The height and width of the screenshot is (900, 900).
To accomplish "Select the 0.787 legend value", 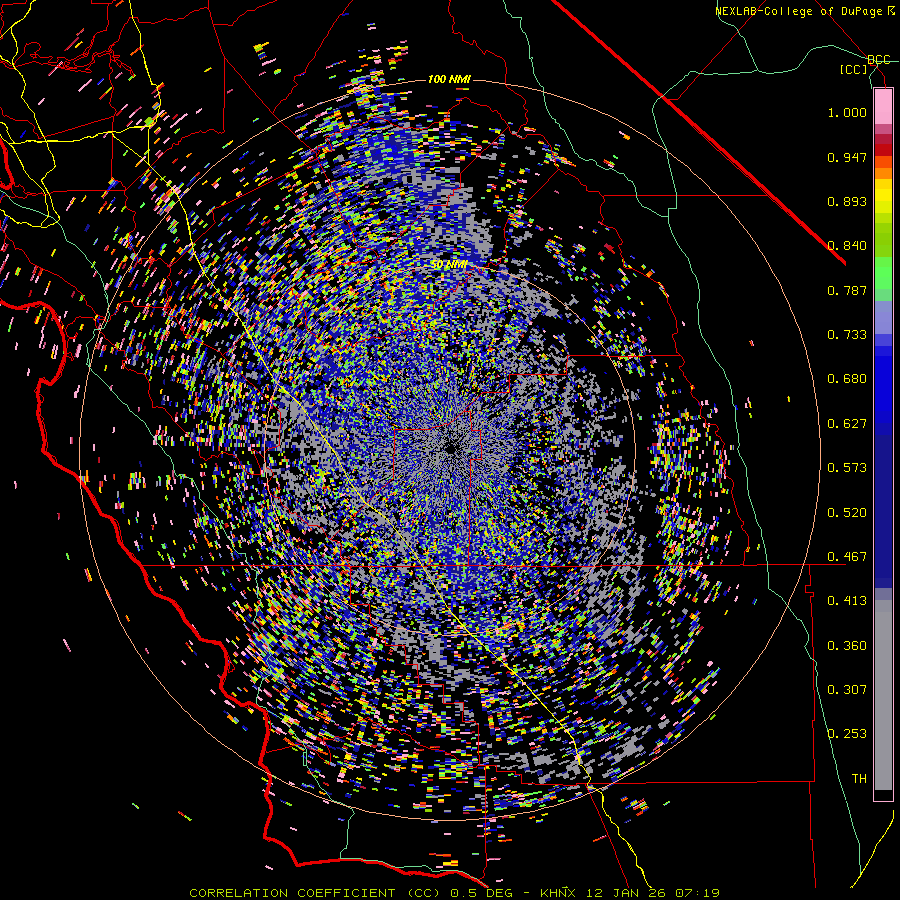I will point(847,290).
